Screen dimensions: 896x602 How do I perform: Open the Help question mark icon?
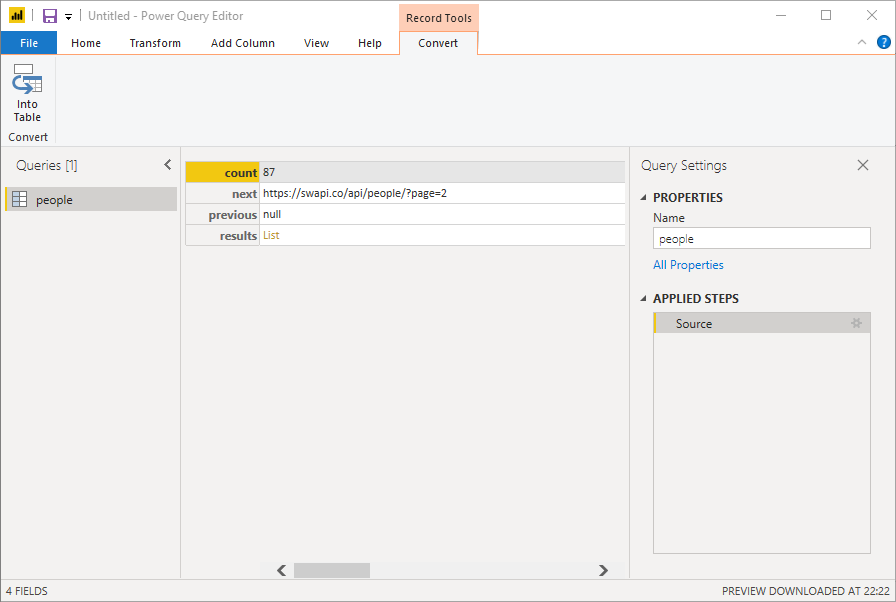(x=883, y=42)
